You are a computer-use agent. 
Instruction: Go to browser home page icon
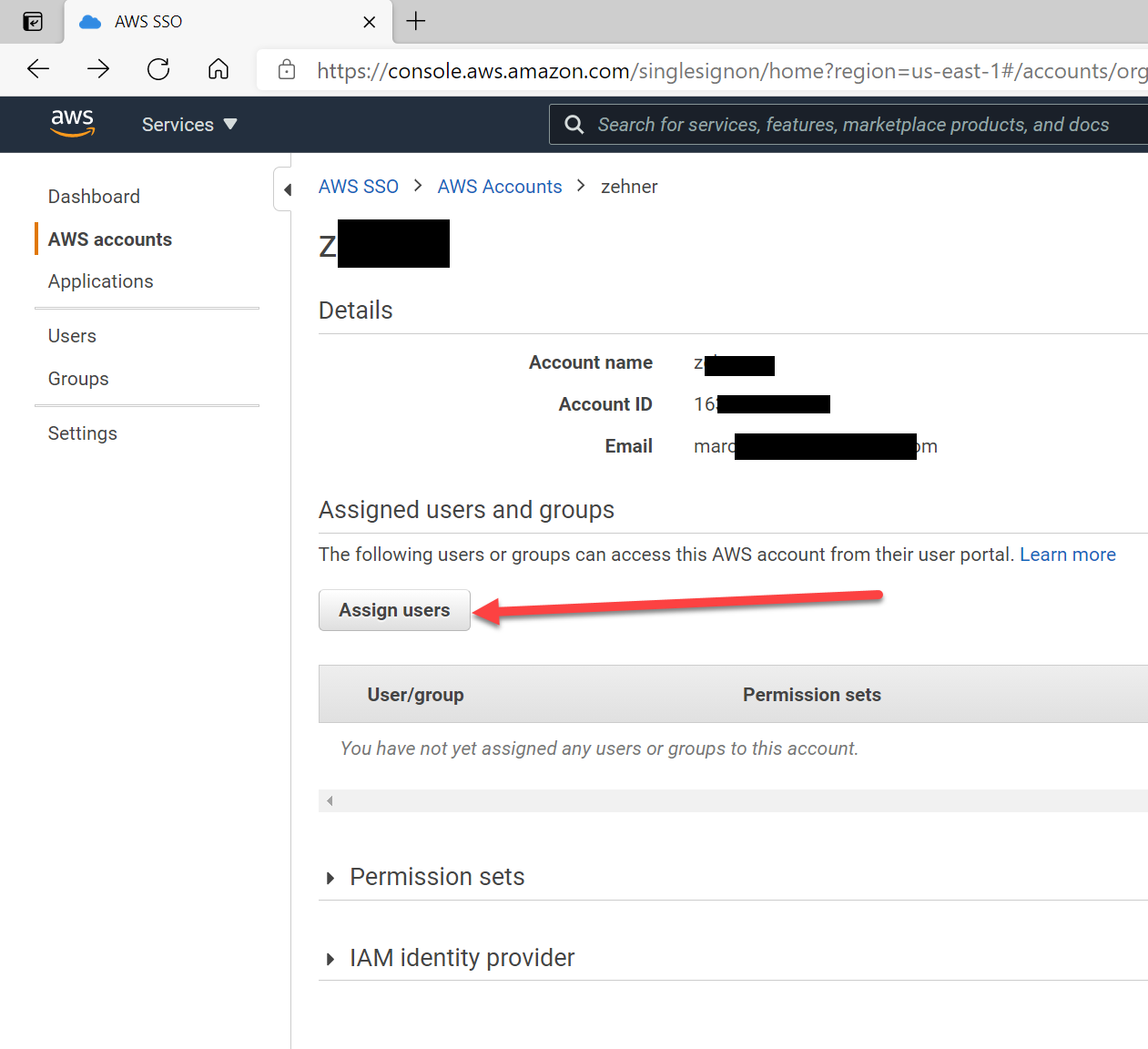tap(218, 69)
